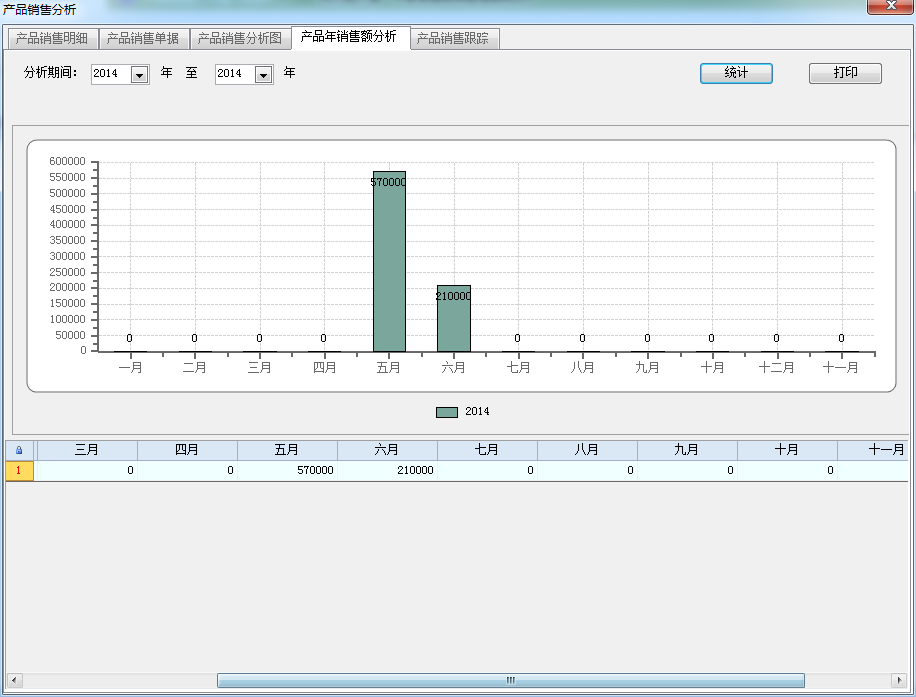Viewport: 916px width, 697px height.
Task: Open the 产品销售单据 tab
Action: pyautogui.click(x=143, y=39)
